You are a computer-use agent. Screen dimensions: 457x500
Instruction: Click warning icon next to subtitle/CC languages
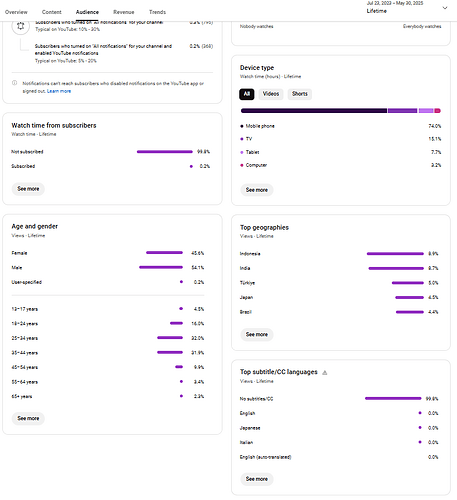point(325,372)
